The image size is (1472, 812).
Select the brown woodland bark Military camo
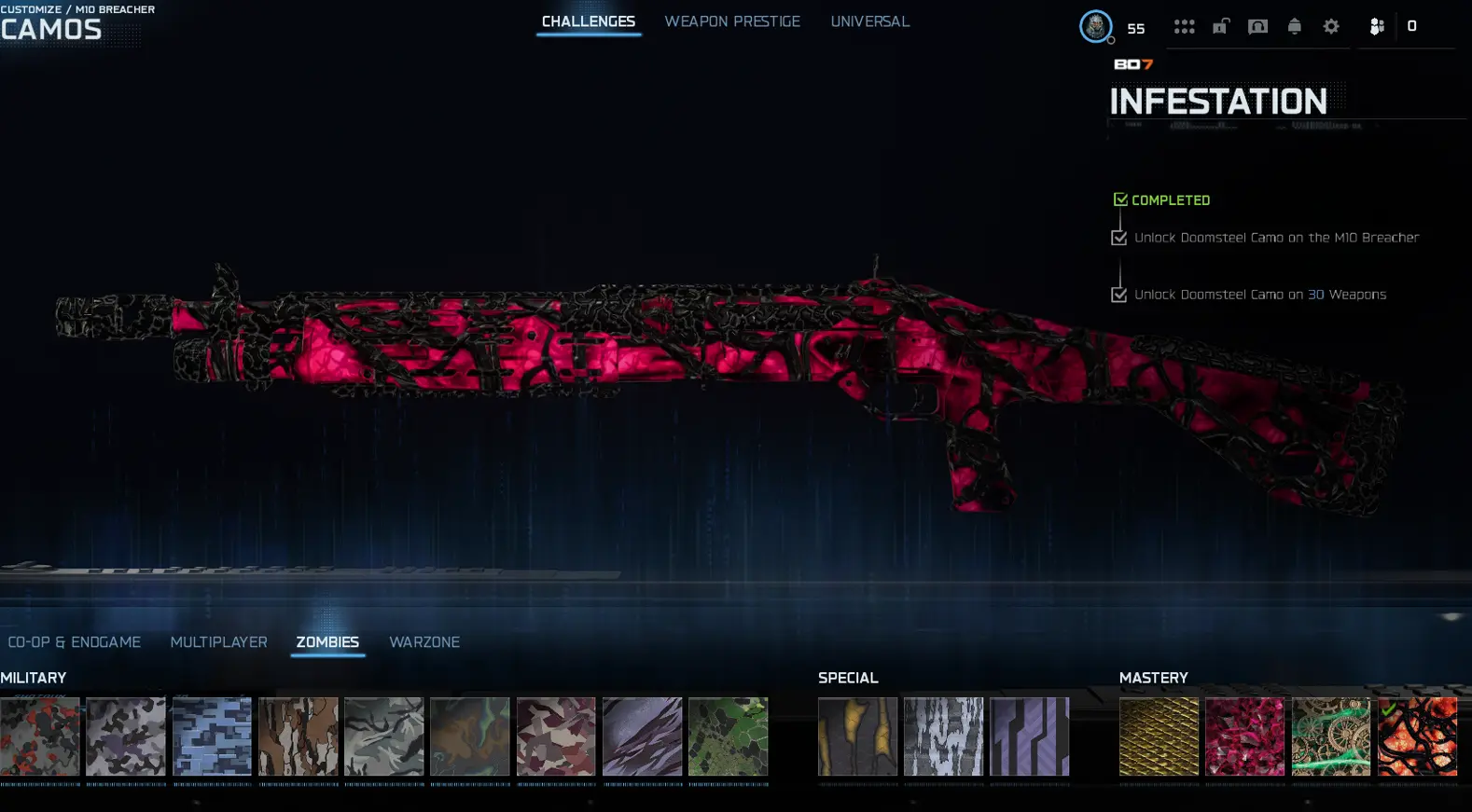299,736
